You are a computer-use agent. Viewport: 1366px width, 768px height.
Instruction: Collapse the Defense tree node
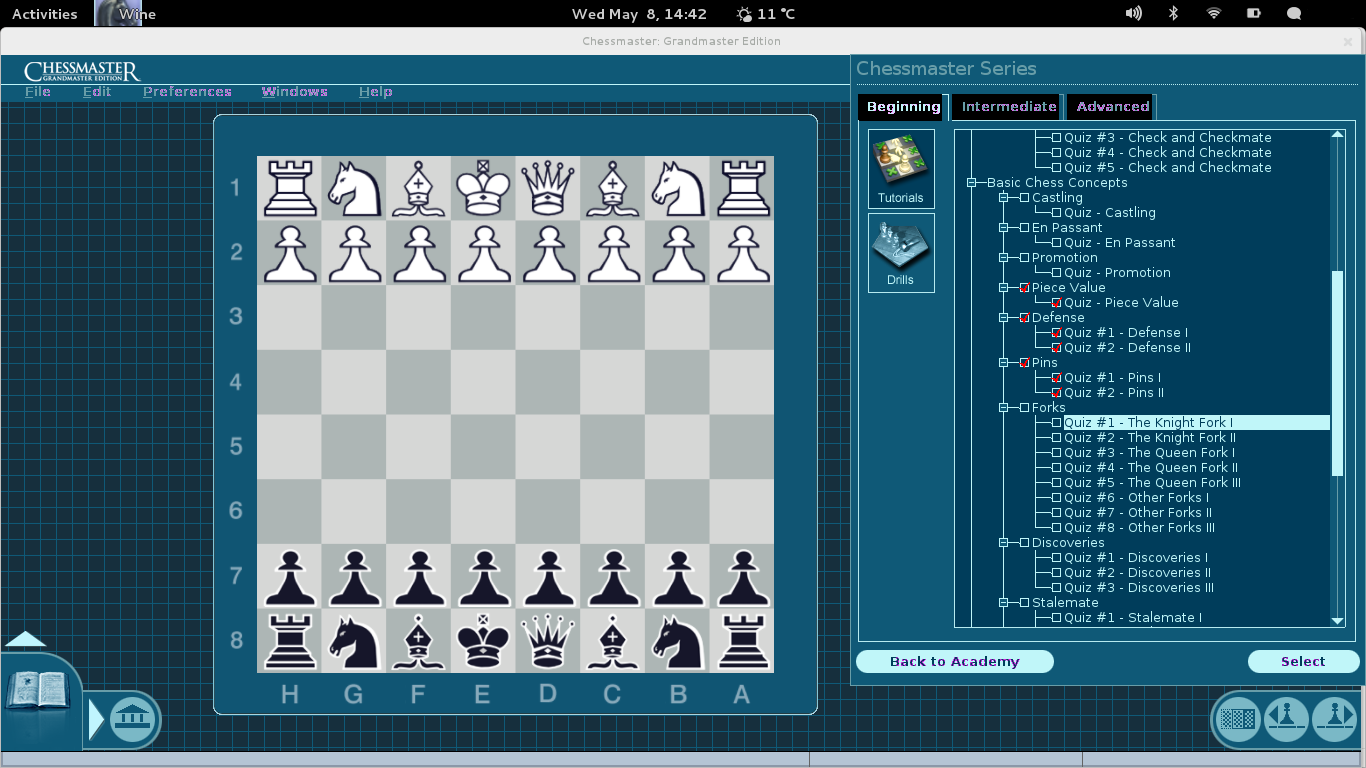pyautogui.click(x=1004, y=318)
